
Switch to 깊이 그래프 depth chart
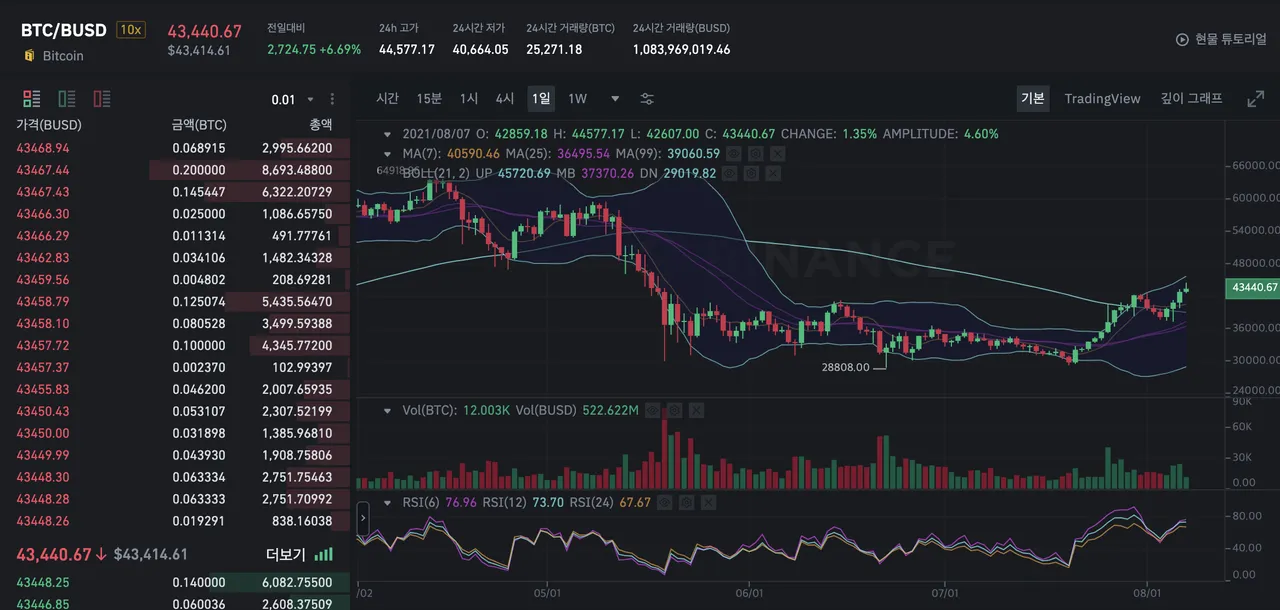point(1191,99)
